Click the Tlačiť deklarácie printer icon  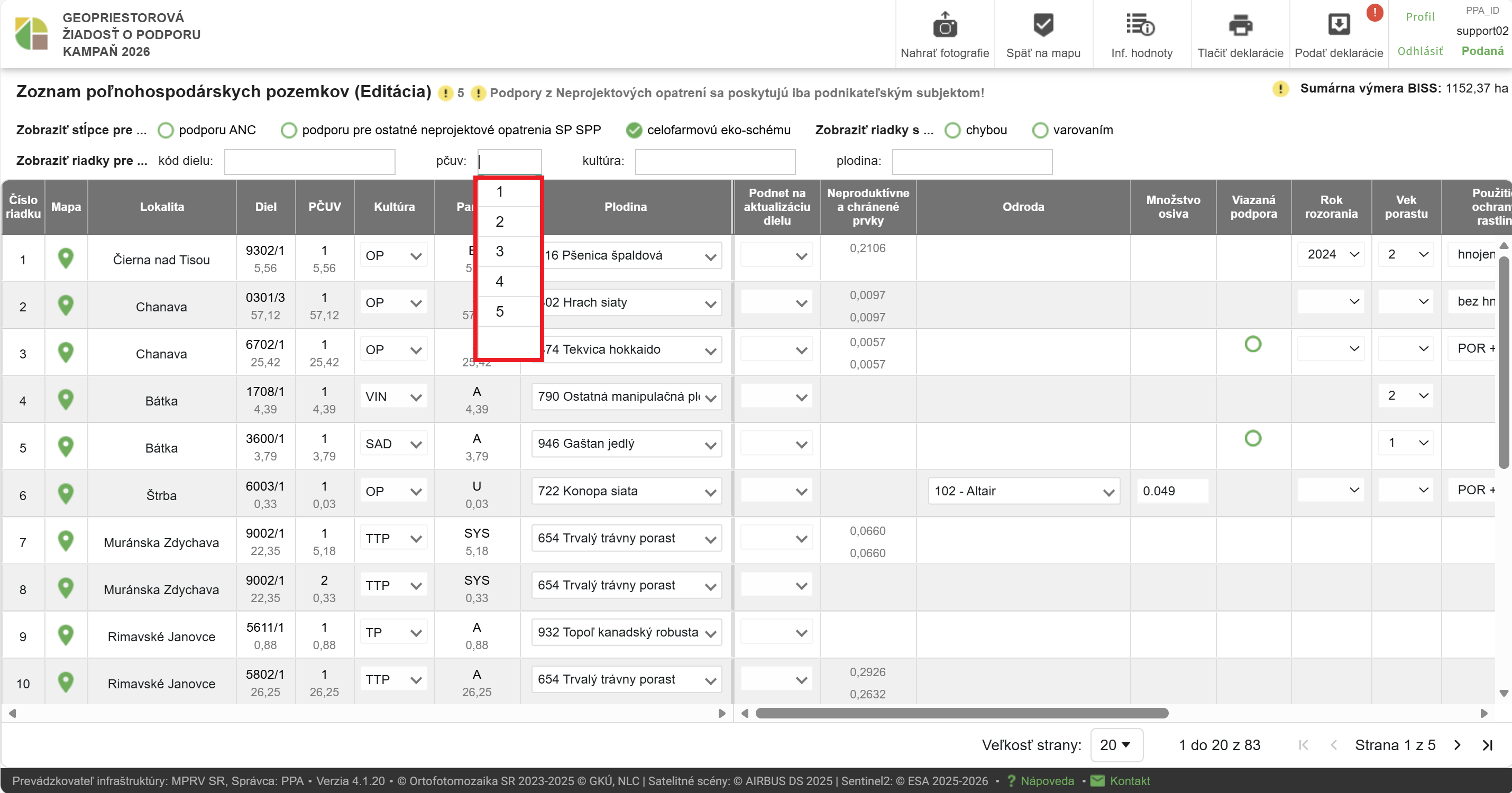click(1240, 26)
